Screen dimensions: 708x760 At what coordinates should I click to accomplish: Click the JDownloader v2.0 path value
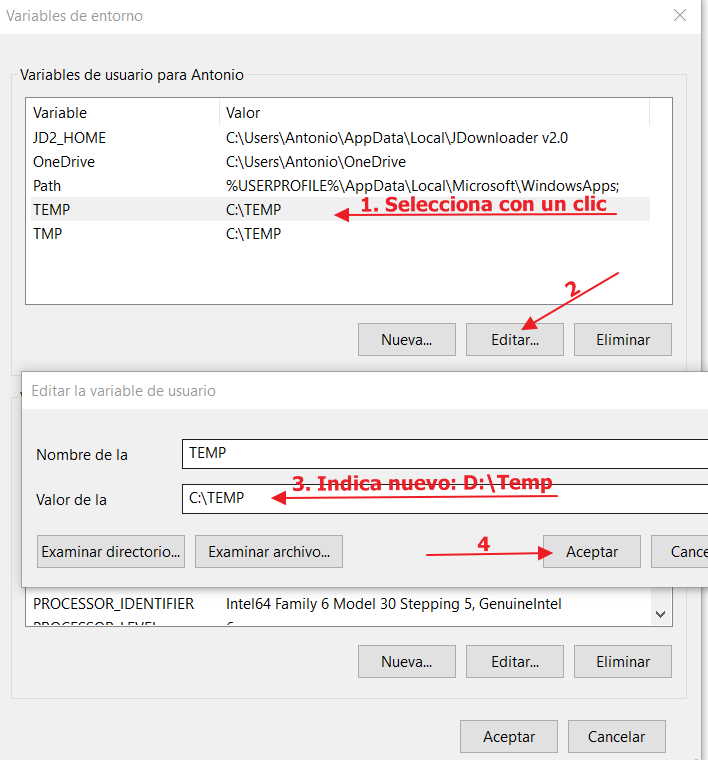coord(396,138)
